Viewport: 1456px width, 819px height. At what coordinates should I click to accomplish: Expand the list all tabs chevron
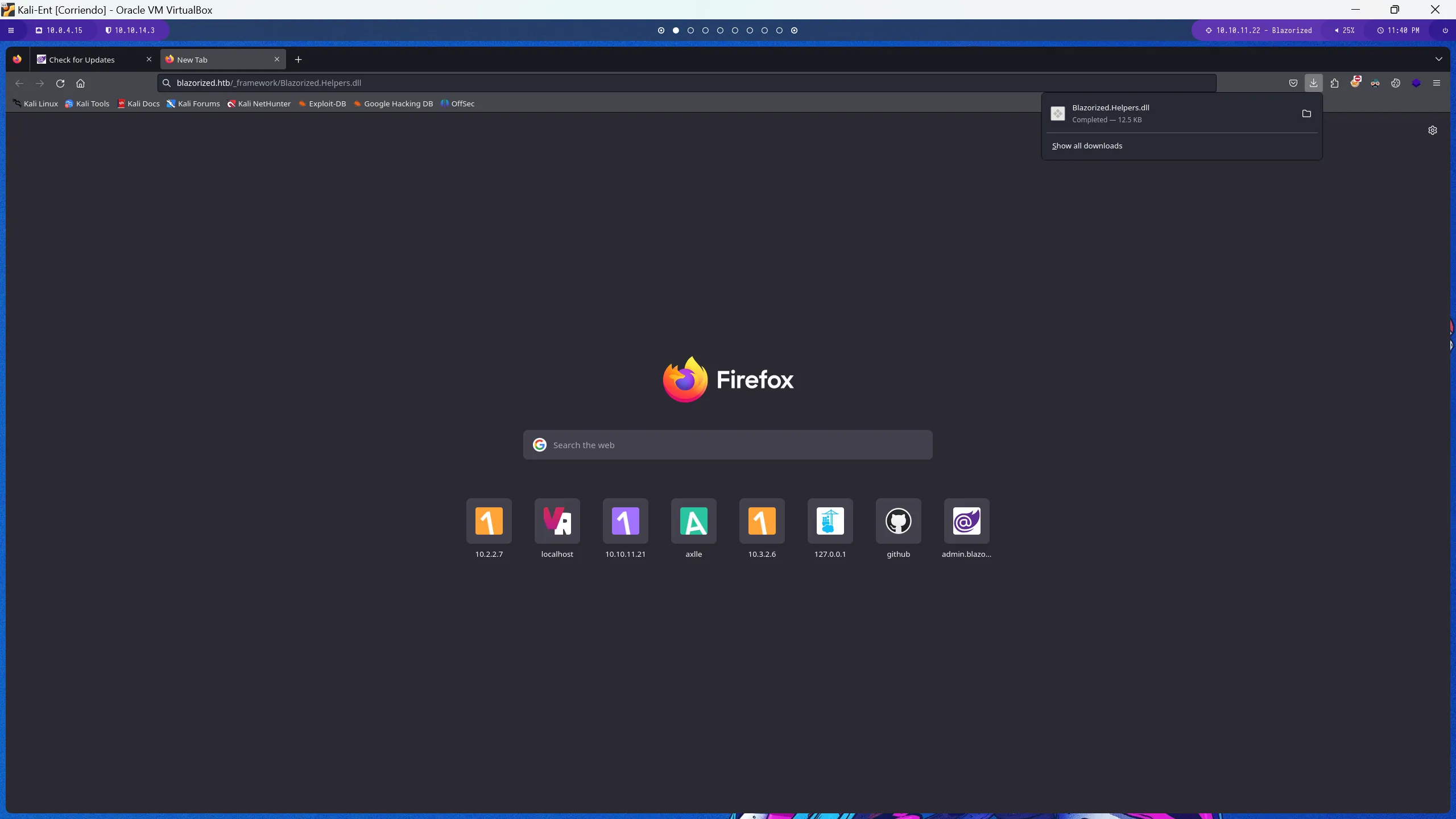coord(1438,59)
